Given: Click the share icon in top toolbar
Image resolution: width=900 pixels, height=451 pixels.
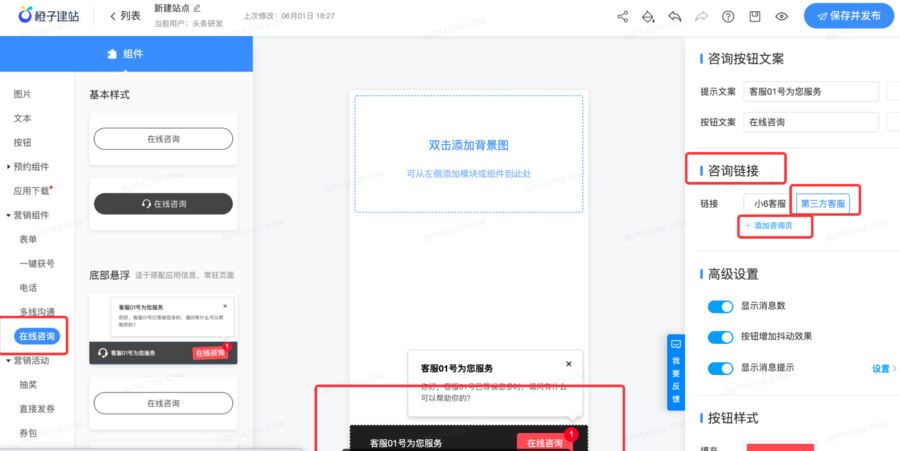Looking at the screenshot, I should (623, 17).
